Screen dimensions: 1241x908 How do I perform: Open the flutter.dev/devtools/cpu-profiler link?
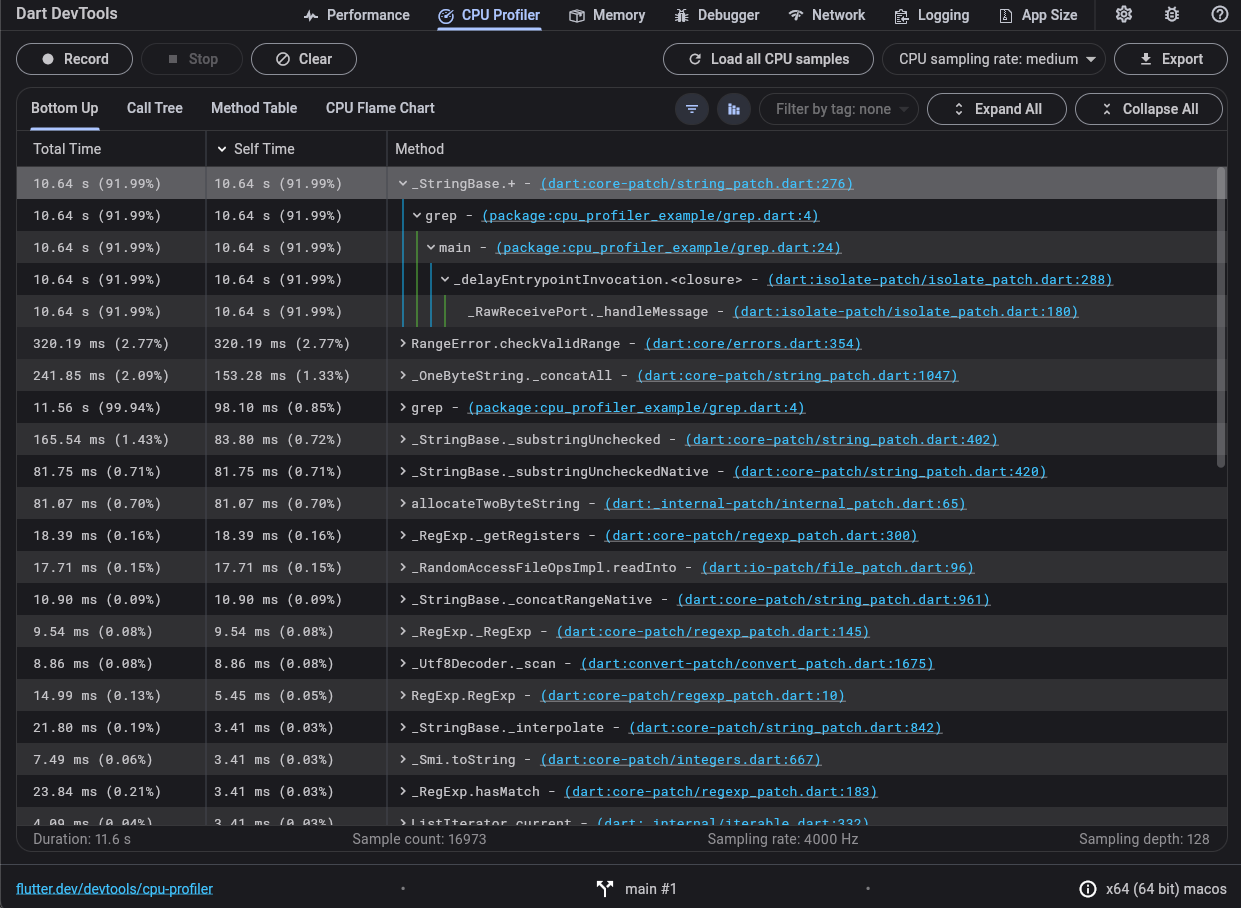click(x=114, y=888)
